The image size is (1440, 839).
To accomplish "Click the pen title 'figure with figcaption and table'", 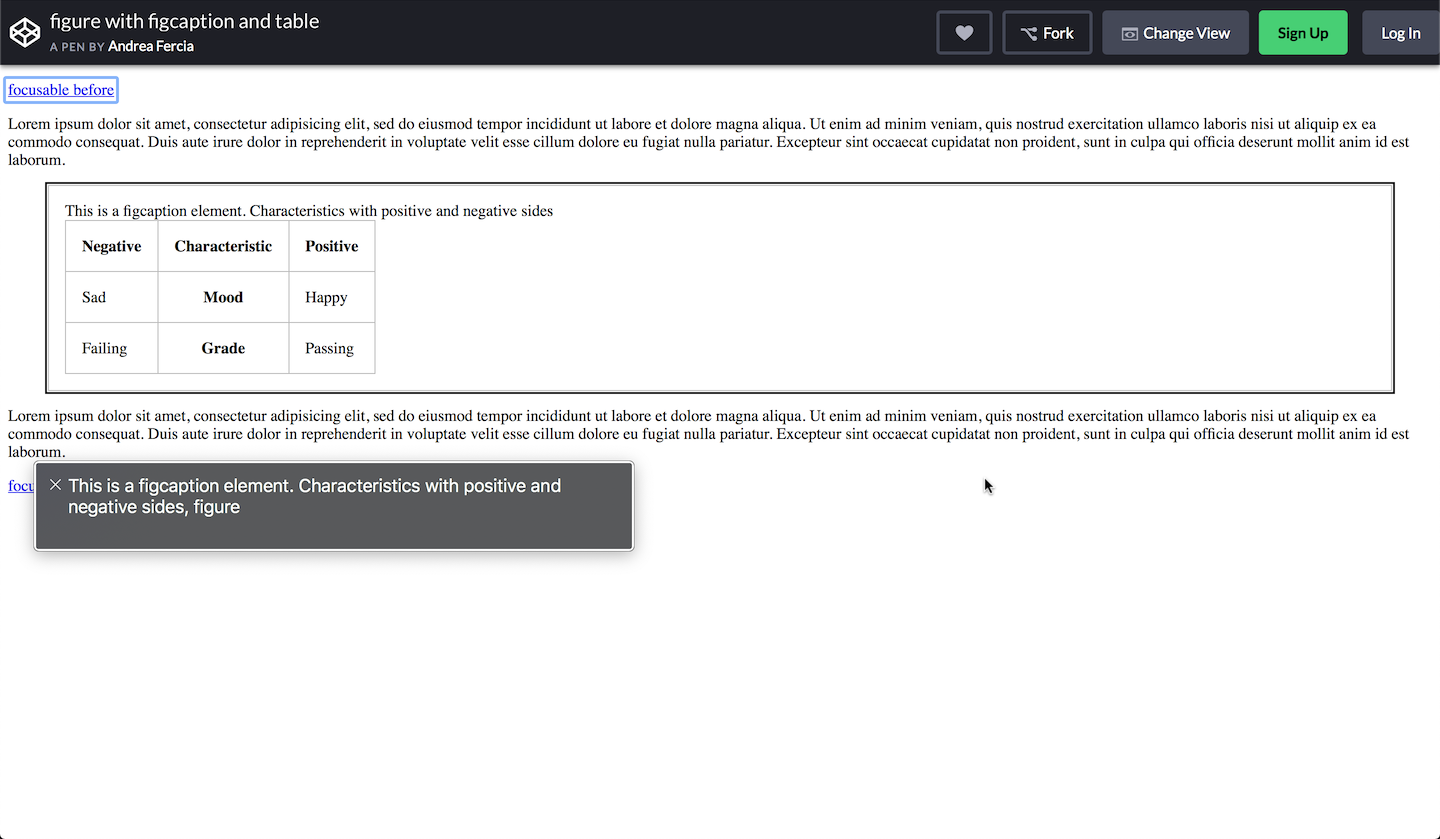I will [x=185, y=21].
